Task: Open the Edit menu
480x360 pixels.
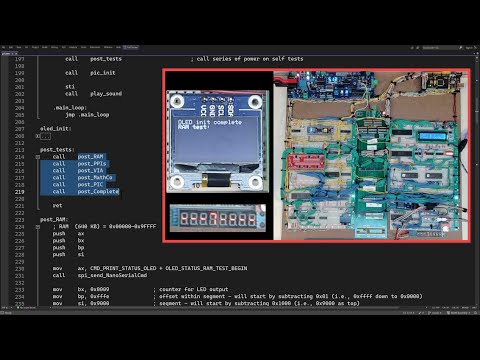Action: pos(11,47)
